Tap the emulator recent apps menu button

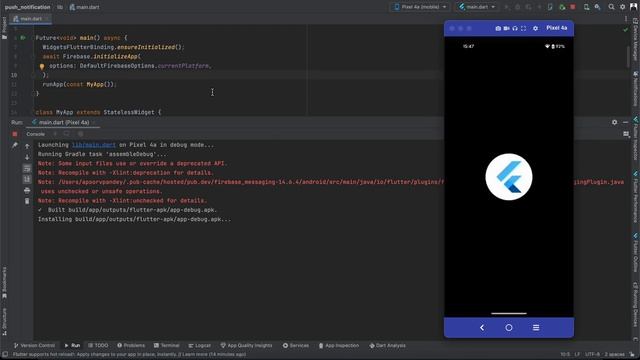536,327
